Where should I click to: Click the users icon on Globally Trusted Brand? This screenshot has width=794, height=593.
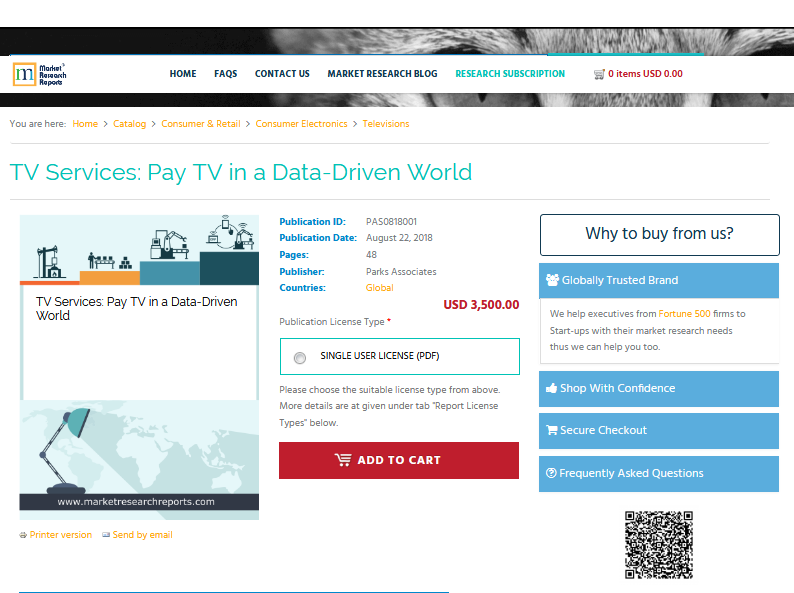(552, 280)
